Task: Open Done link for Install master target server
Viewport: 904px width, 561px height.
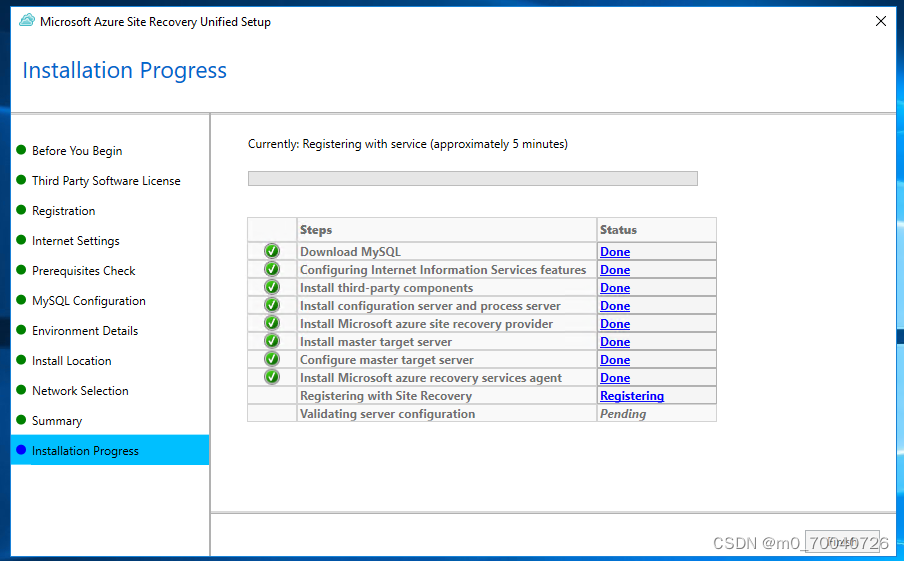Action: coord(615,342)
